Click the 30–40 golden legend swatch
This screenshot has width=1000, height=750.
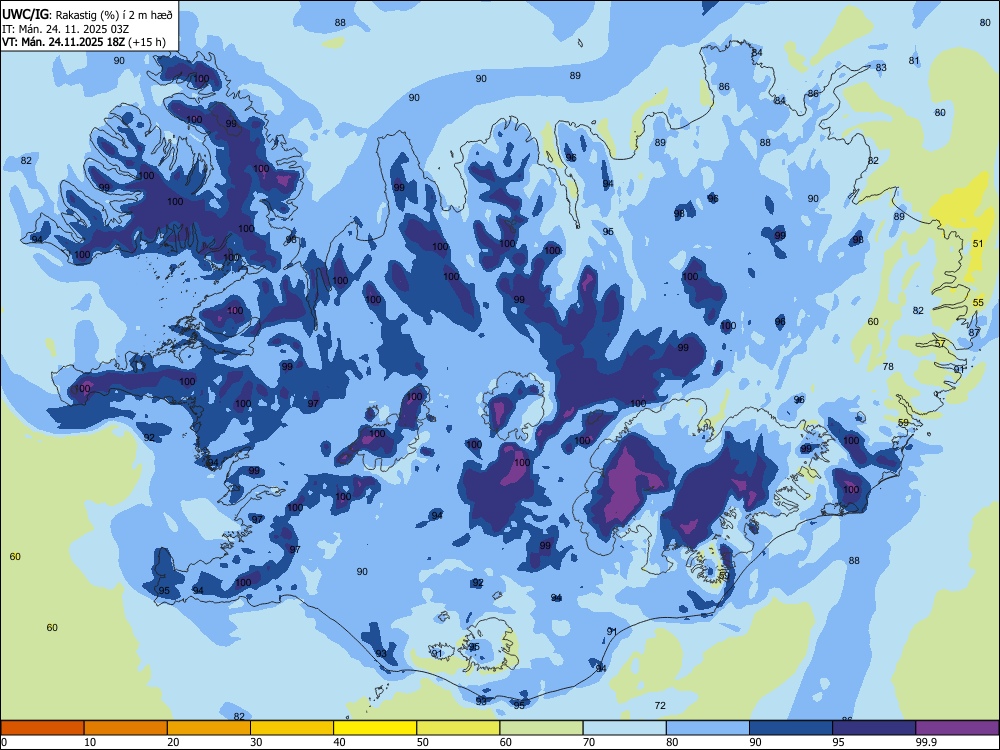pos(291,728)
